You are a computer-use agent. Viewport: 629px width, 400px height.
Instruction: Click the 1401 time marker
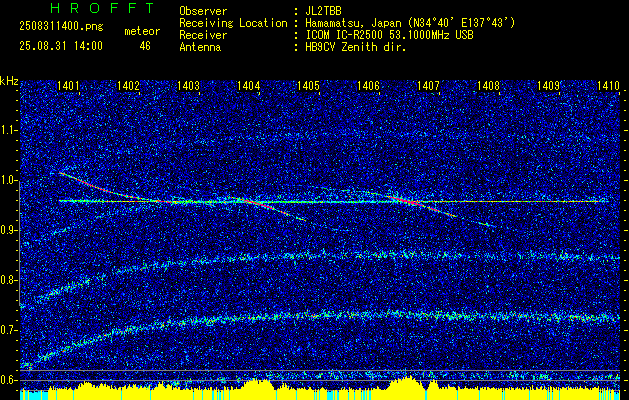68,85
